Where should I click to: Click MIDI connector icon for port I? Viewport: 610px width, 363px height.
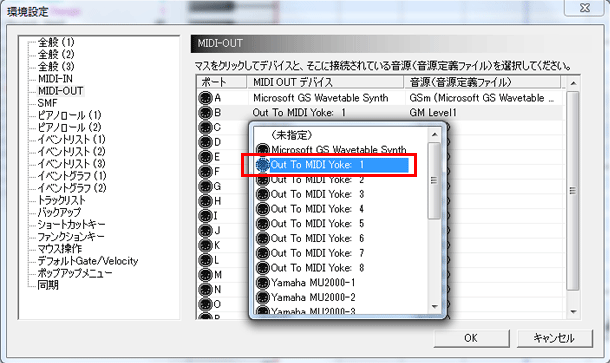pos(205,216)
